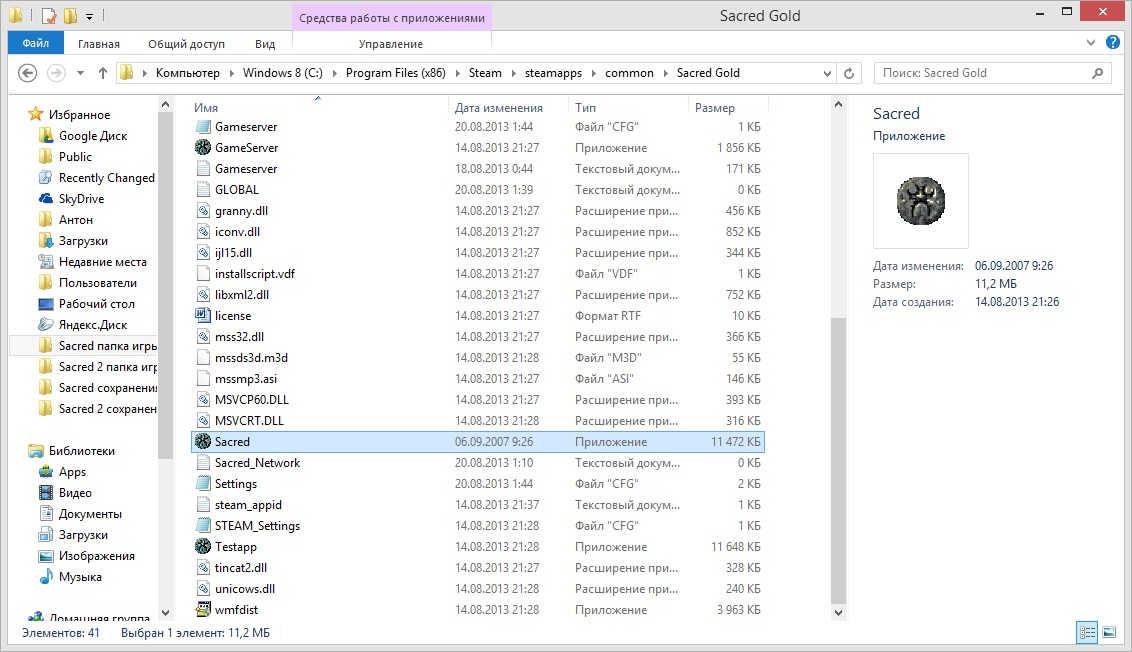Viewport: 1132px width, 652px height.
Task: Go up one folder level
Action: [x=103, y=73]
